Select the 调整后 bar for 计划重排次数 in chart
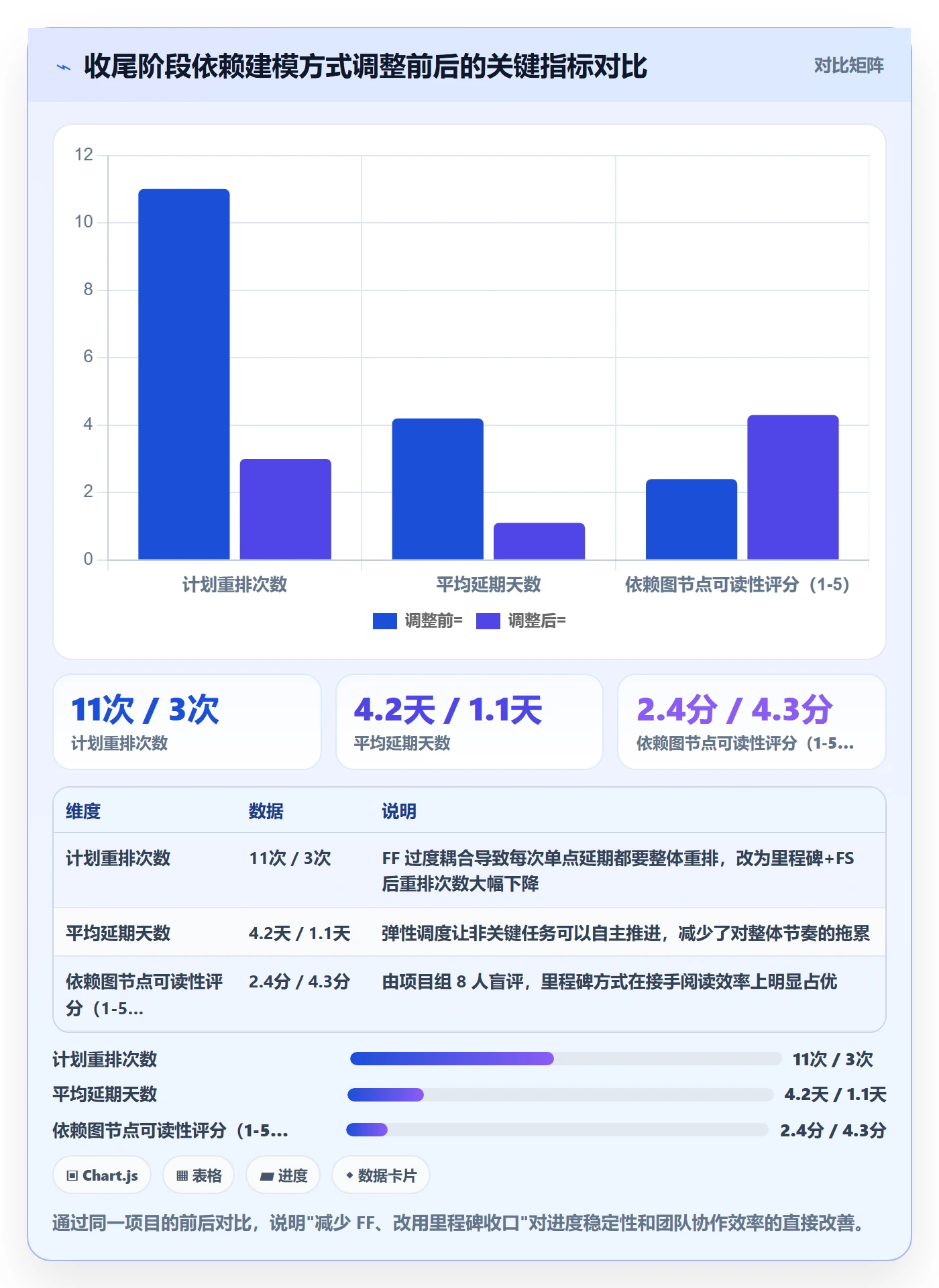The height and width of the screenshot is (1288, 939). coord(286,509)
